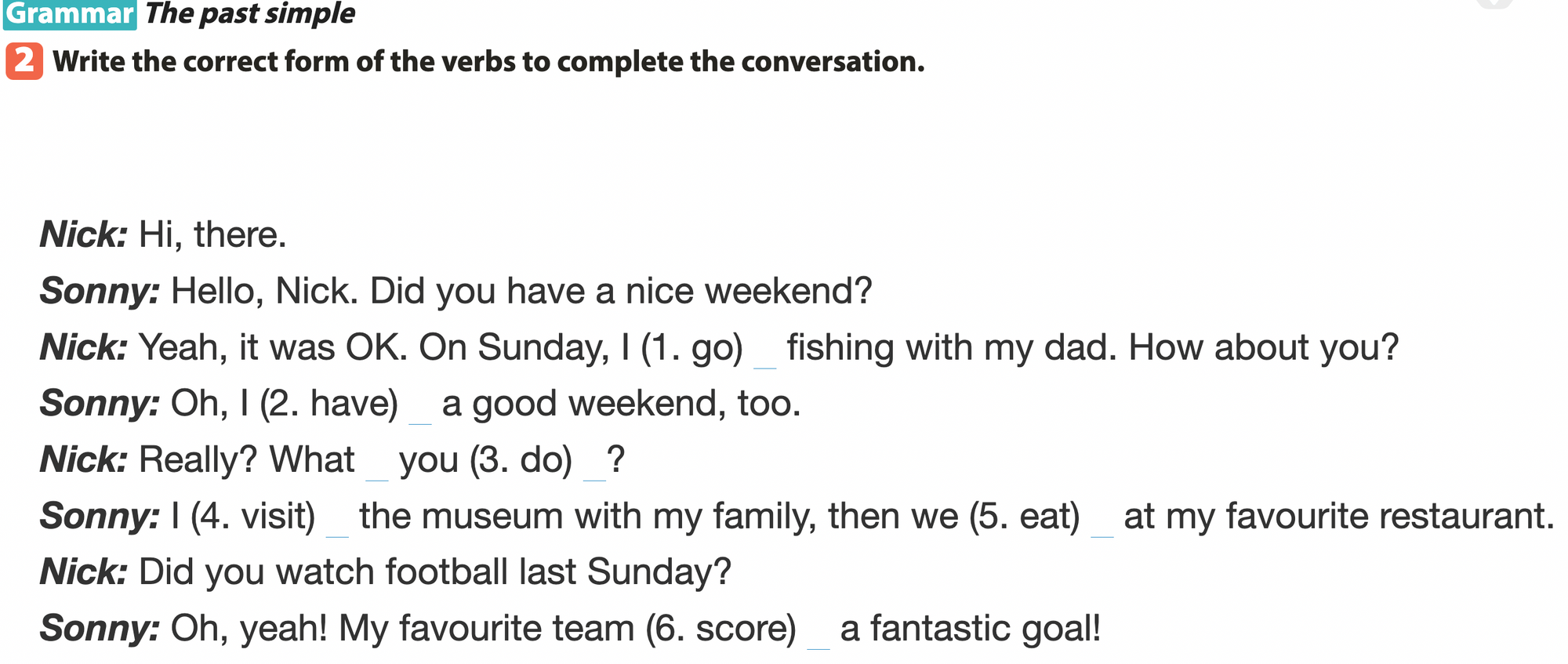Click "Did you watch football last Sunday?"
The image size is (1568, 664).
434,572
